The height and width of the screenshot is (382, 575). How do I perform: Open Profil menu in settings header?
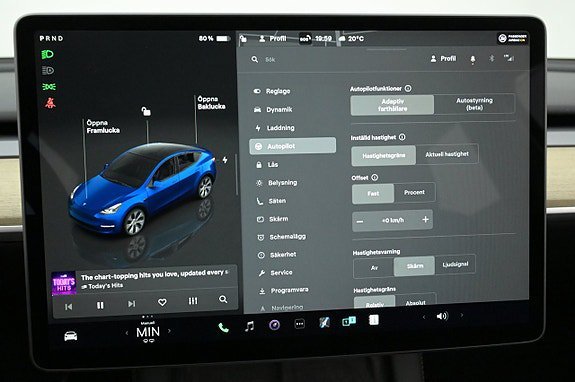click(x=443, y=59)
